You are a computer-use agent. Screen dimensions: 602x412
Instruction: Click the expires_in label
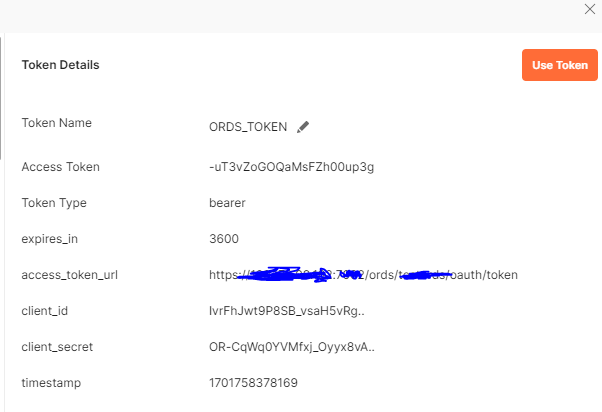50,239
